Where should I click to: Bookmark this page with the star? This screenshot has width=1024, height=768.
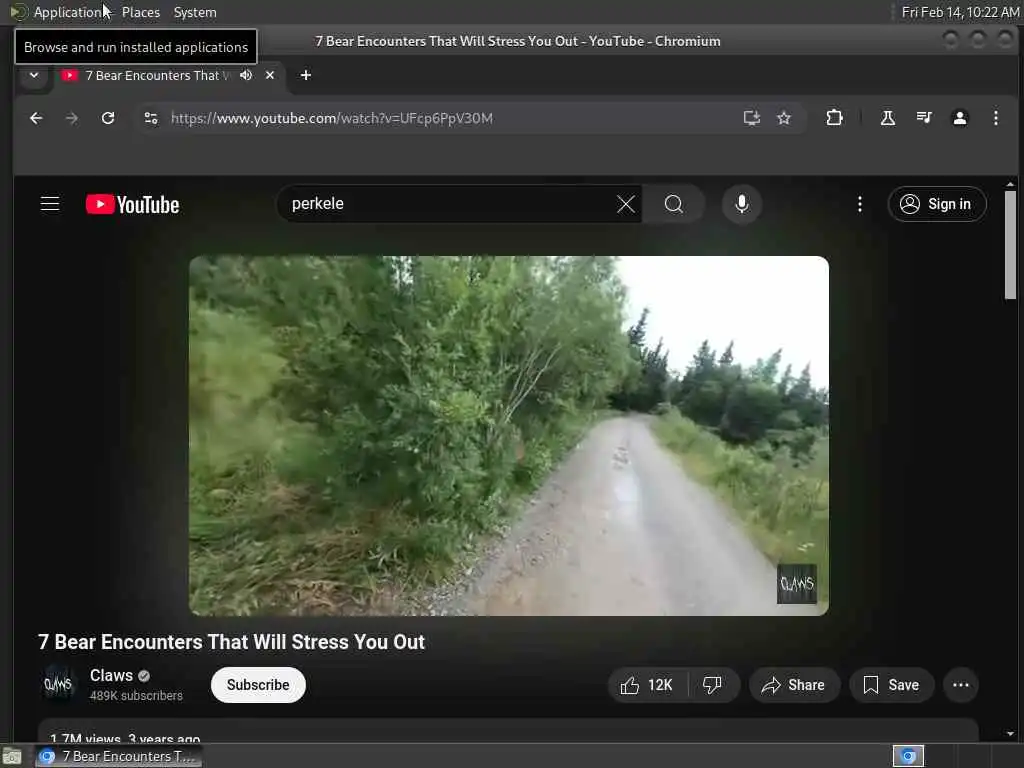pos(784,118)
